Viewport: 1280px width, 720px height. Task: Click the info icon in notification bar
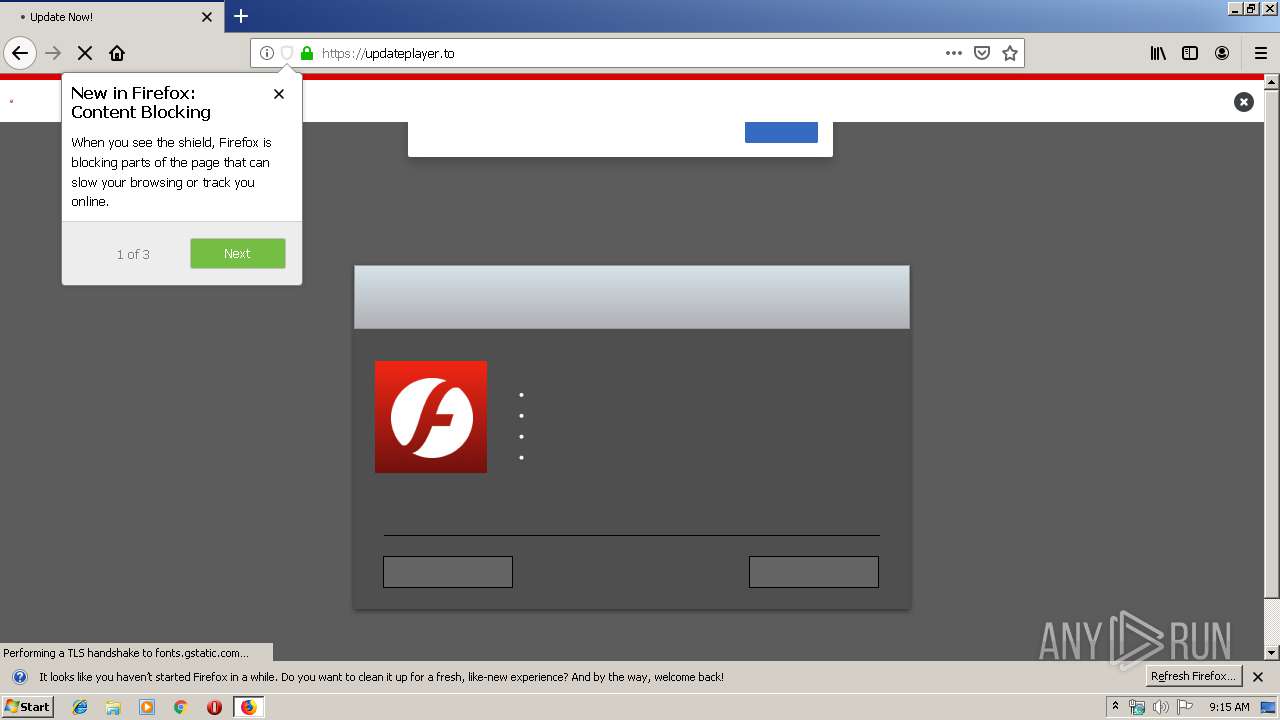(x=19, y=677)
